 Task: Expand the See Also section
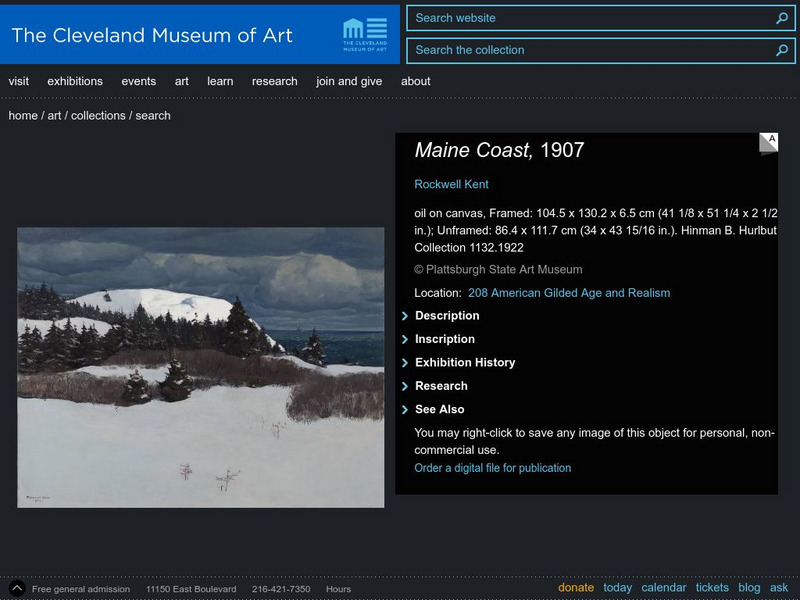pyautogui.click(x=439, y=409)
